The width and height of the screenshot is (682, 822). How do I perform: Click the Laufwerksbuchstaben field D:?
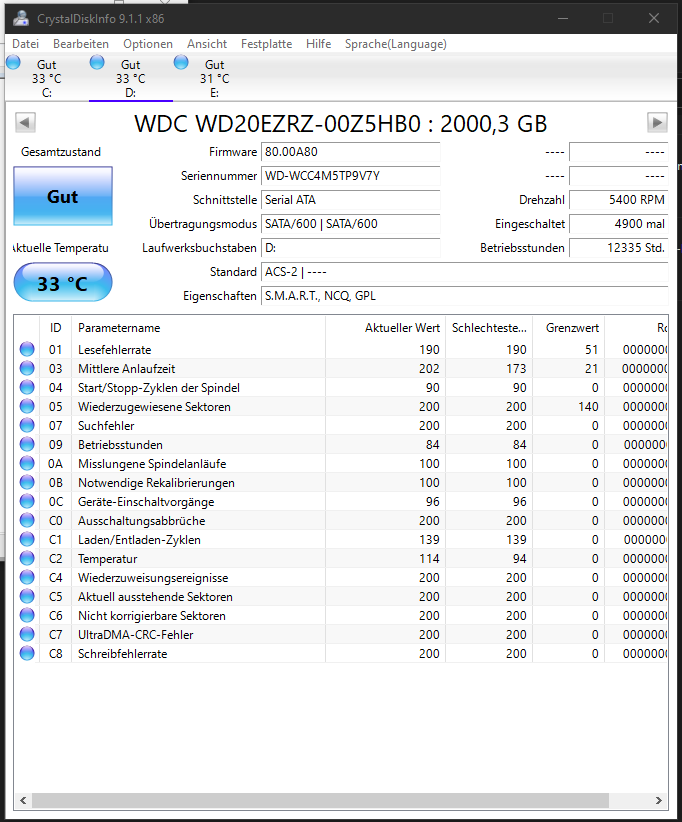pyautogui.click(x=350, y=248)
